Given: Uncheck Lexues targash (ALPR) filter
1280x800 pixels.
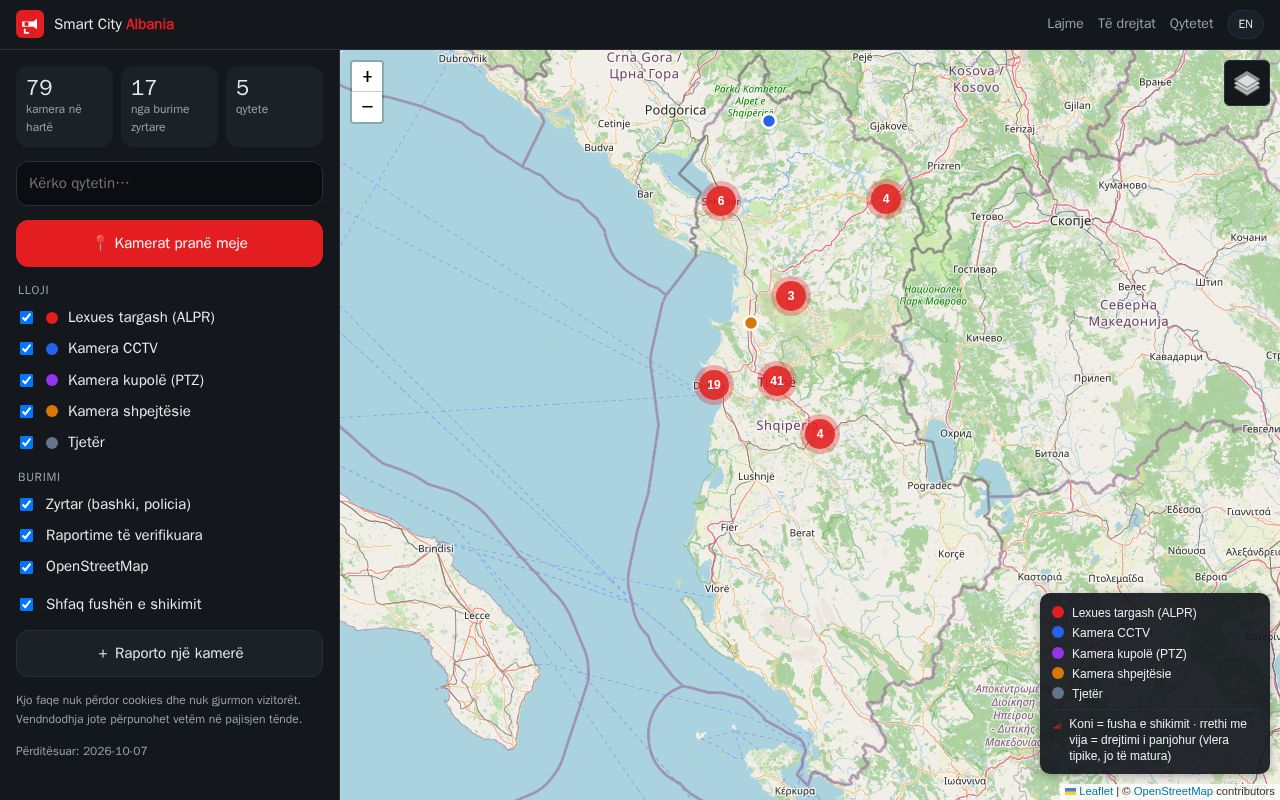Looking at the screenshot, I should tap(27, 317).
